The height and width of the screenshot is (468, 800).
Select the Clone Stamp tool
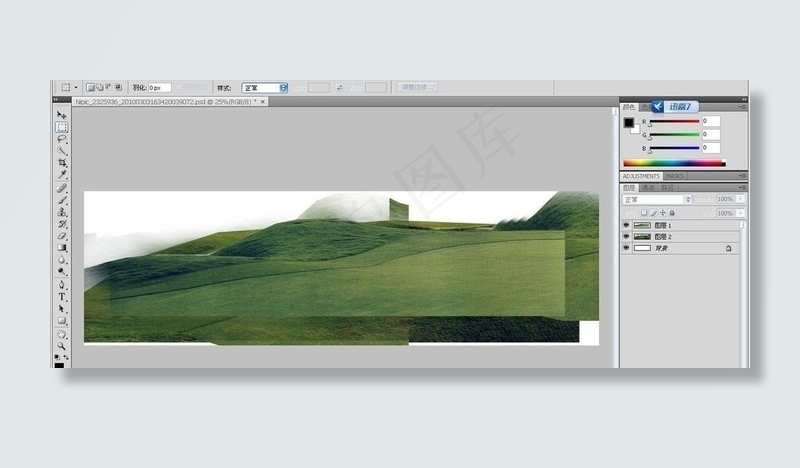[x=62, y=212]
